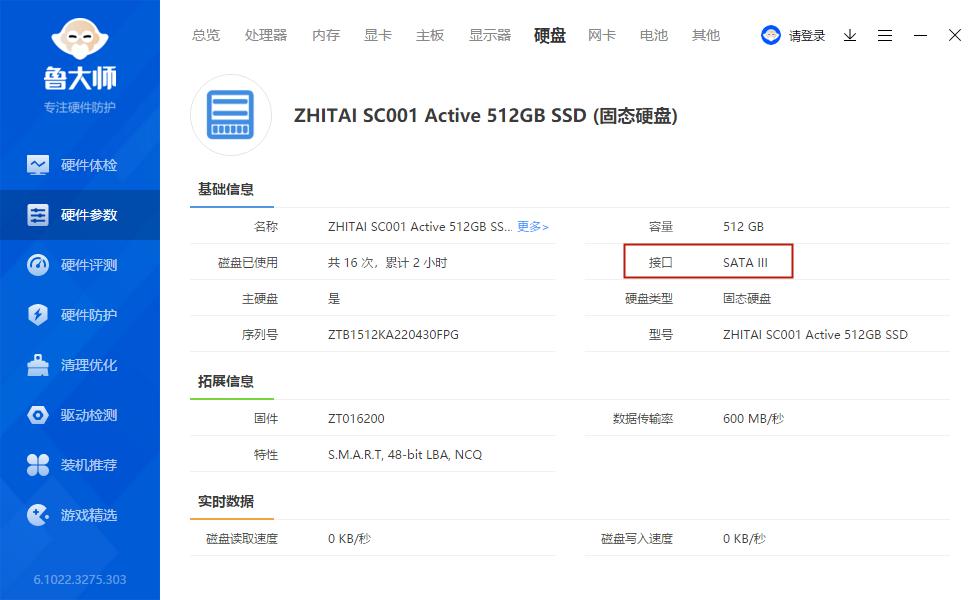The height and width of the screenshot is (600, 980).
Task: Click the blue SSD drive thumbnail
Action: tap(231, 115)
